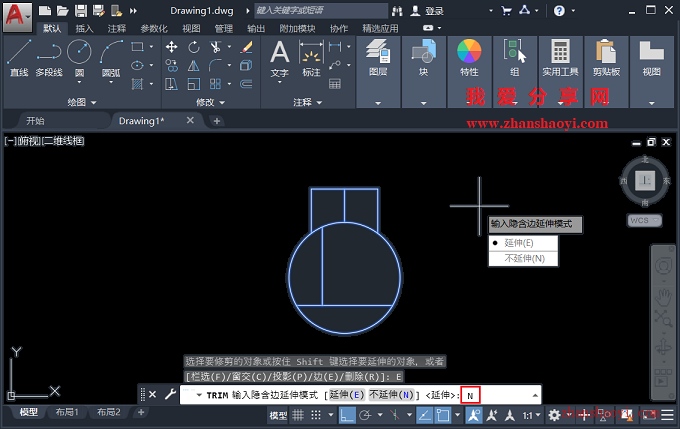Select the Arc (圆弧) tool
Image resolution: width=680 pixels, height=429 pixels.
point(111,56)
